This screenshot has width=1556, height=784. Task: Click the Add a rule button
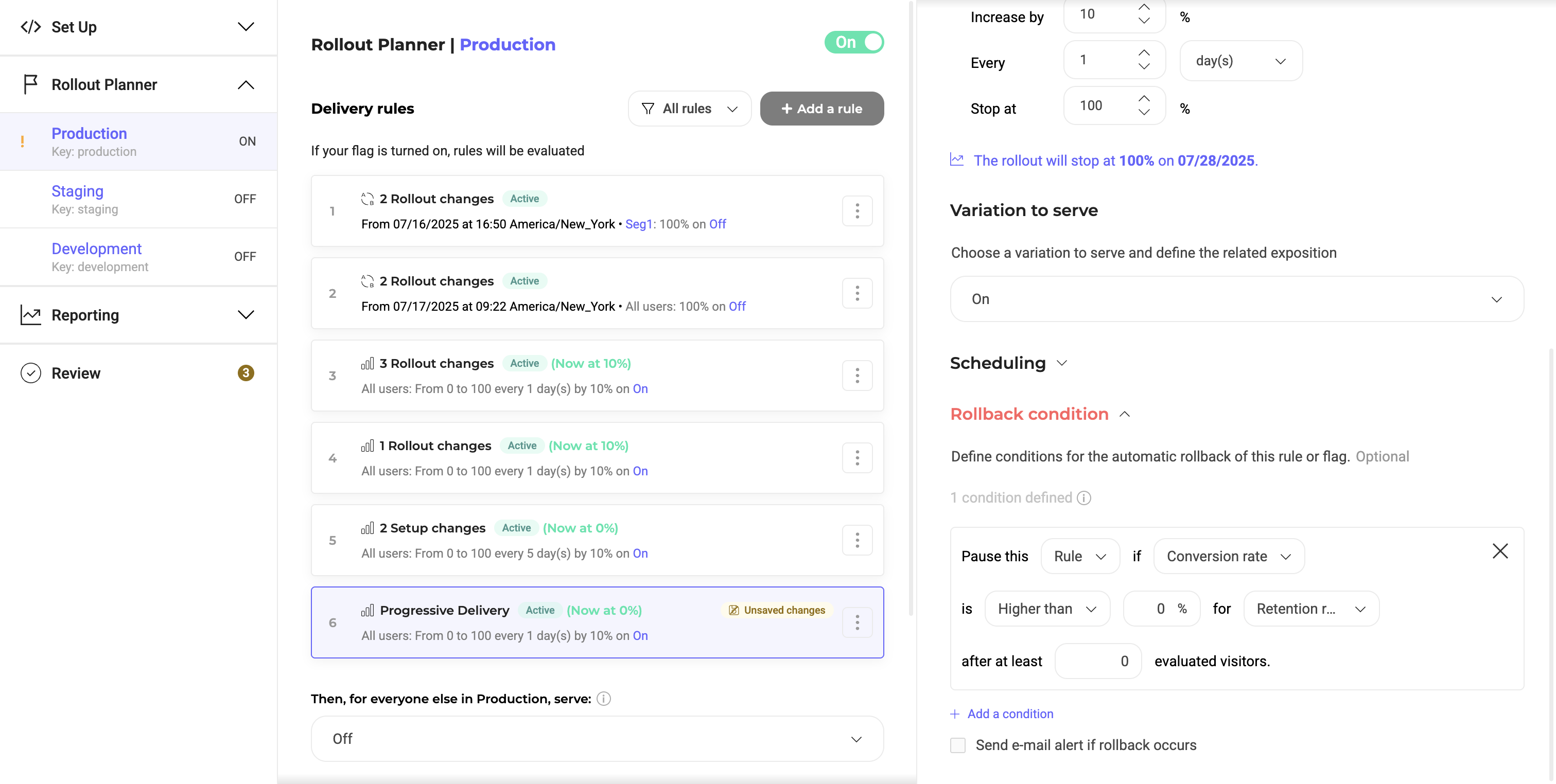(821, 109)
